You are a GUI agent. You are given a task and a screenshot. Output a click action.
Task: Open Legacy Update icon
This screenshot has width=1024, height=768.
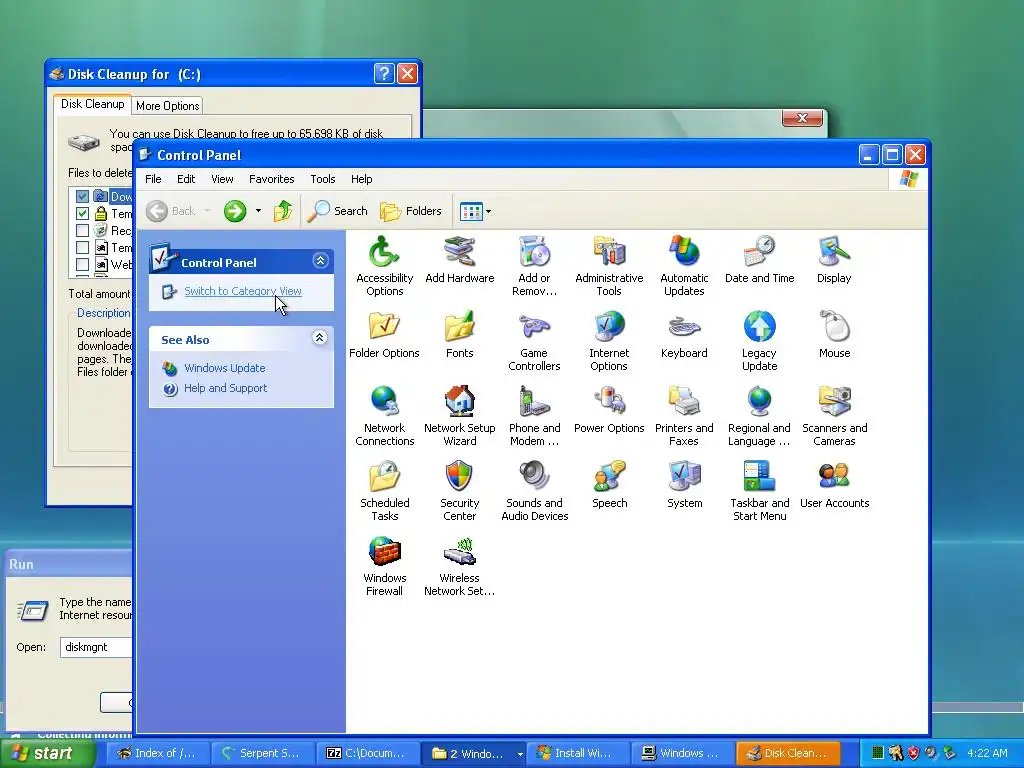759,341
